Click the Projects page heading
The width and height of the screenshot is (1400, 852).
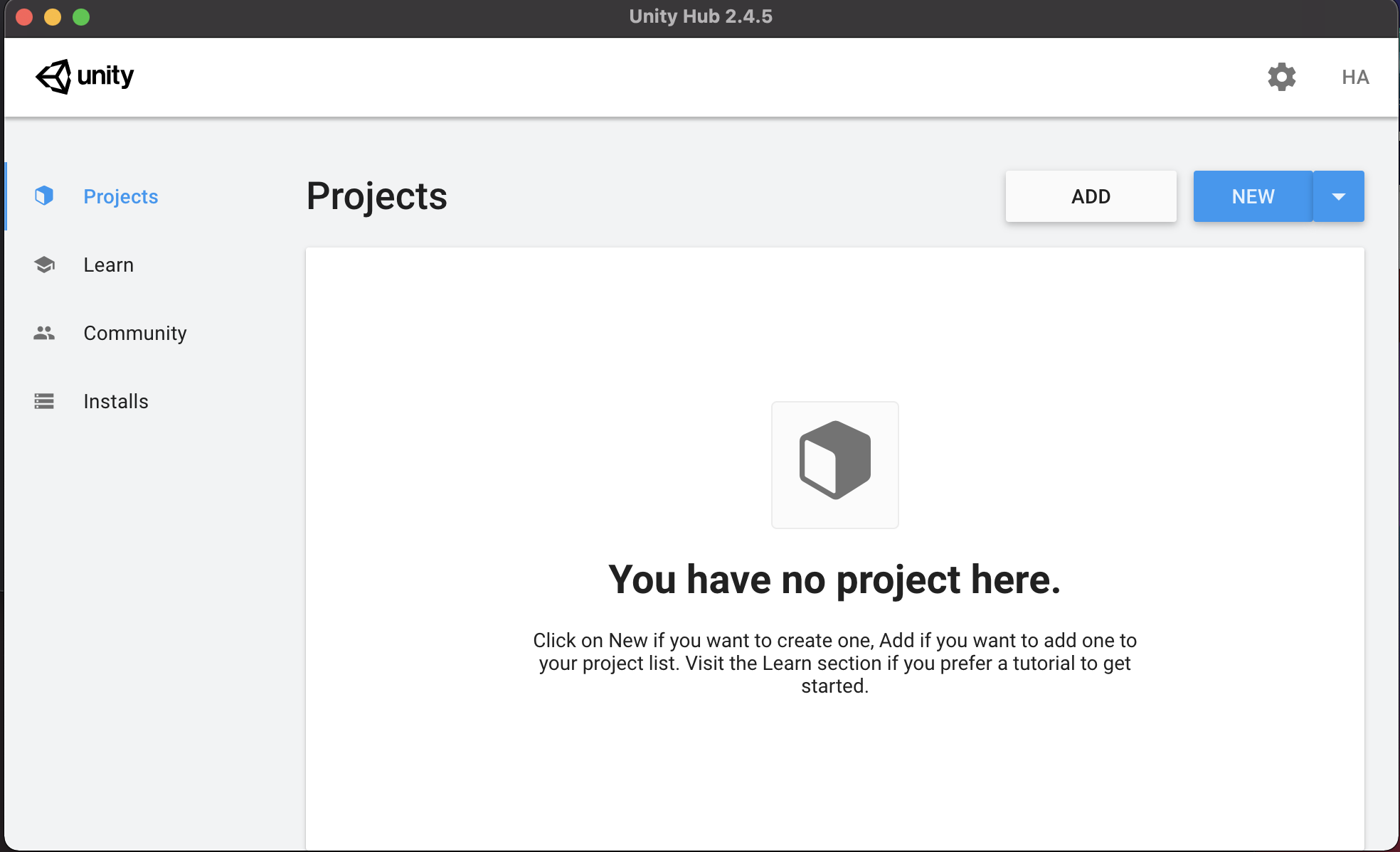[376, 196]
